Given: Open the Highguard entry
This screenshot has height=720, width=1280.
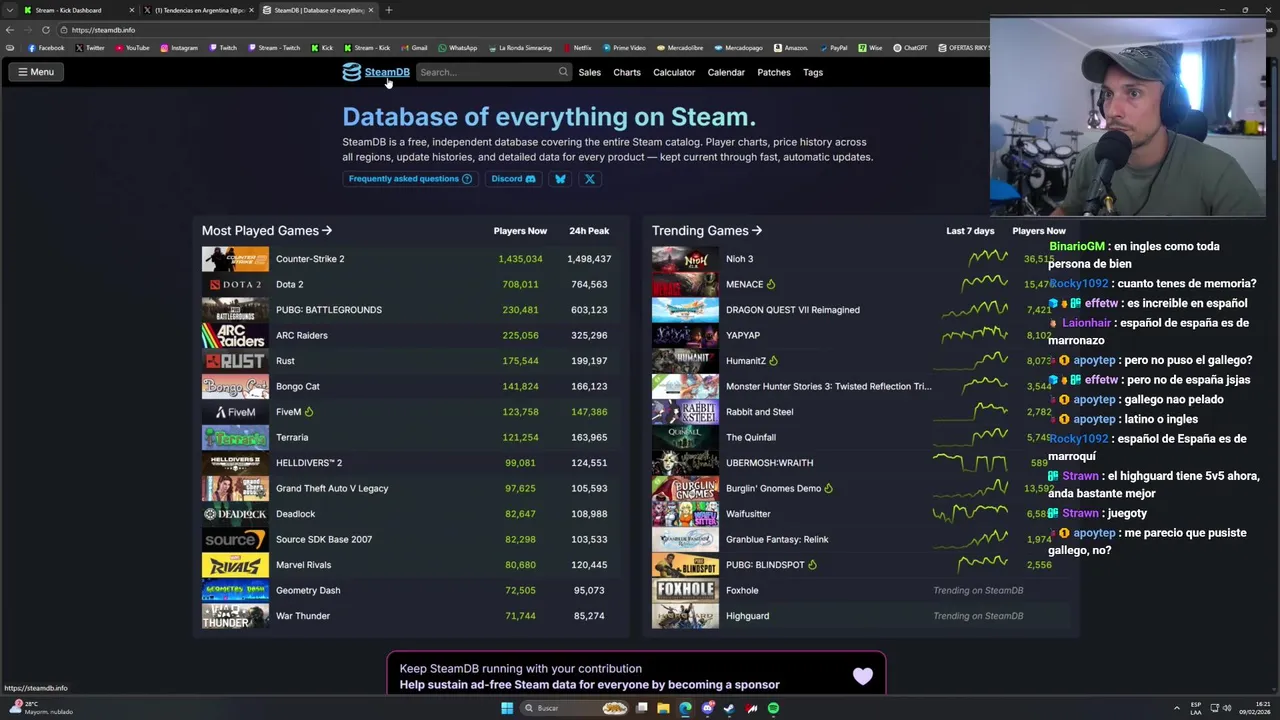Looking at the screenshot, I should (x=748, y=616).
